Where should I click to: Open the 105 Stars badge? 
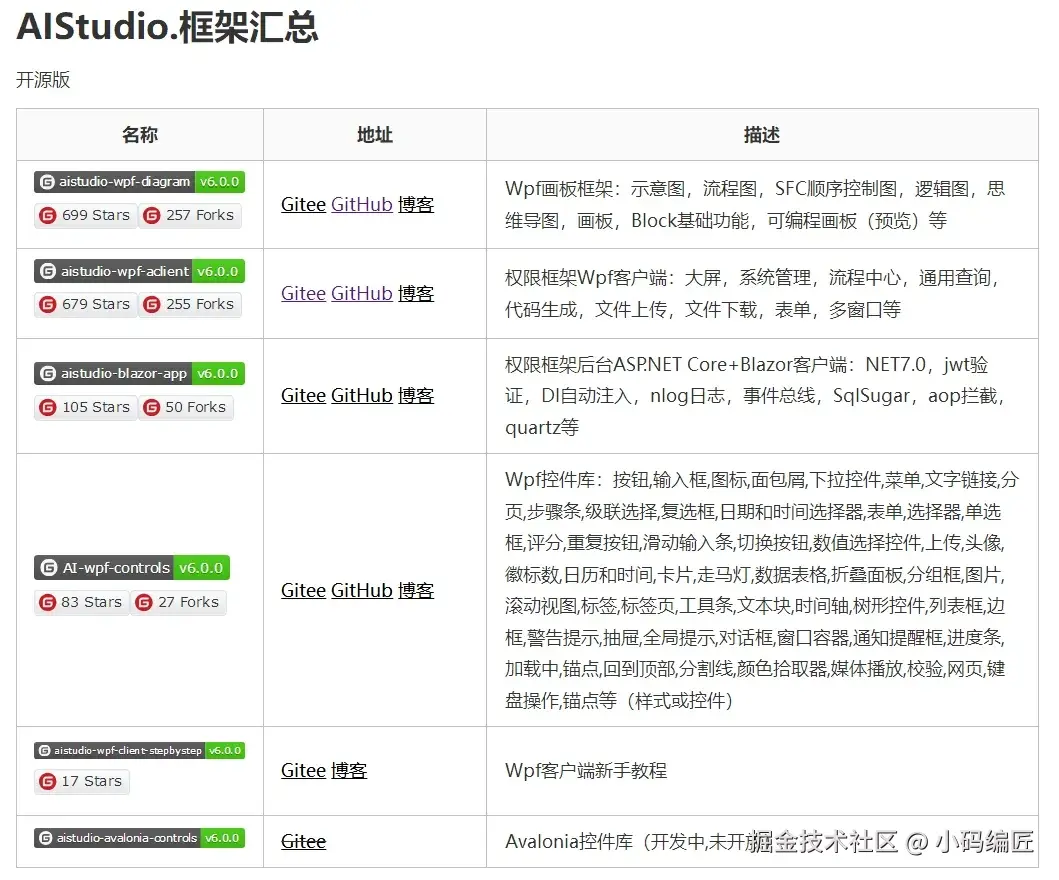85,407
